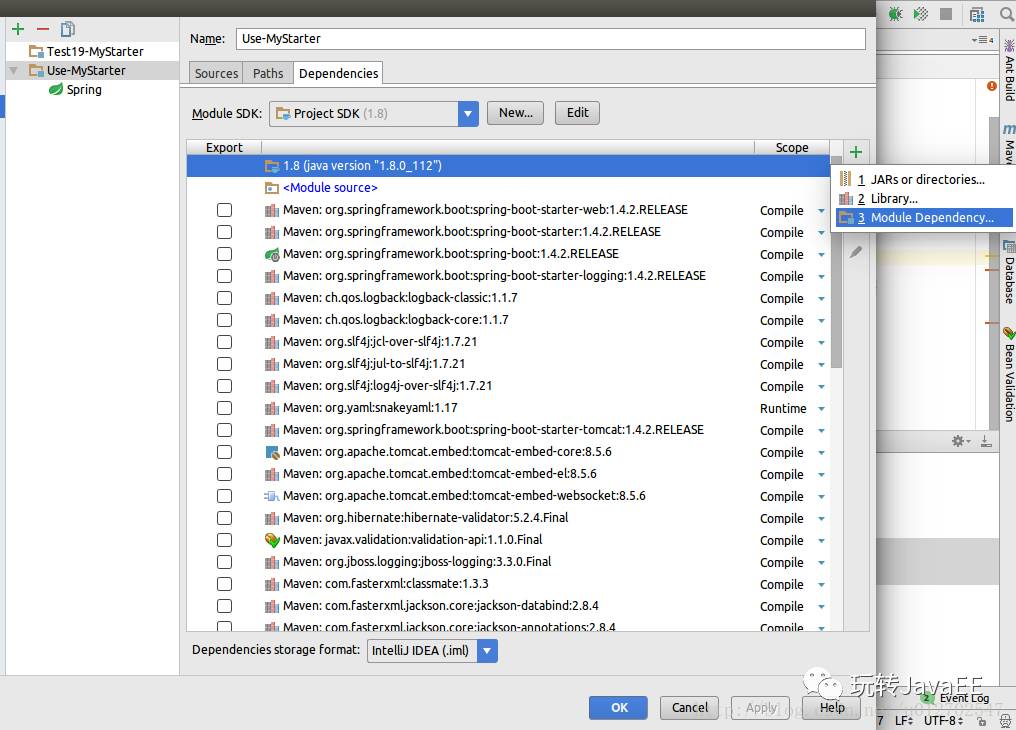Click the green add dependency plus icon

(x=856, y=152)
